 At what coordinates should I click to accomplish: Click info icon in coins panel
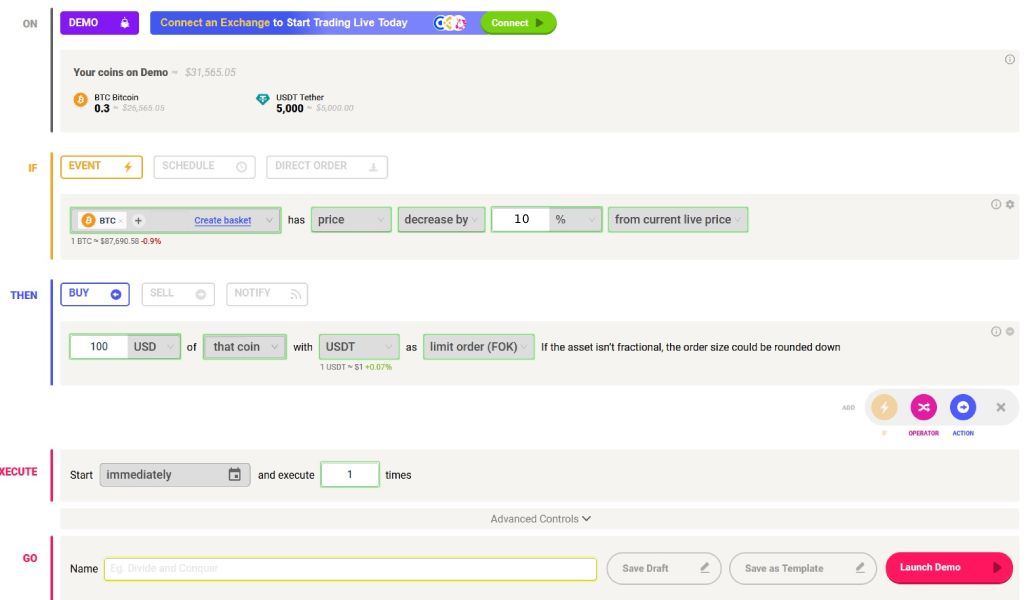click(x=1010, y=60)
